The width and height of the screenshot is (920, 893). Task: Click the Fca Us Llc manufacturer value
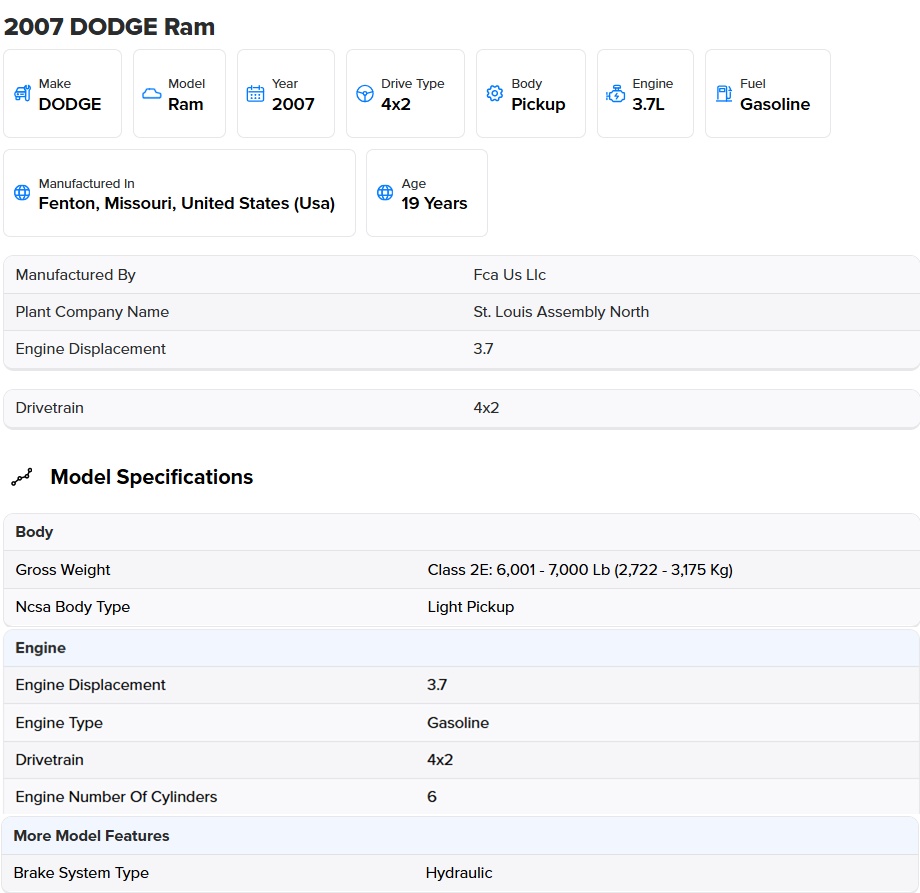(509, 275)
